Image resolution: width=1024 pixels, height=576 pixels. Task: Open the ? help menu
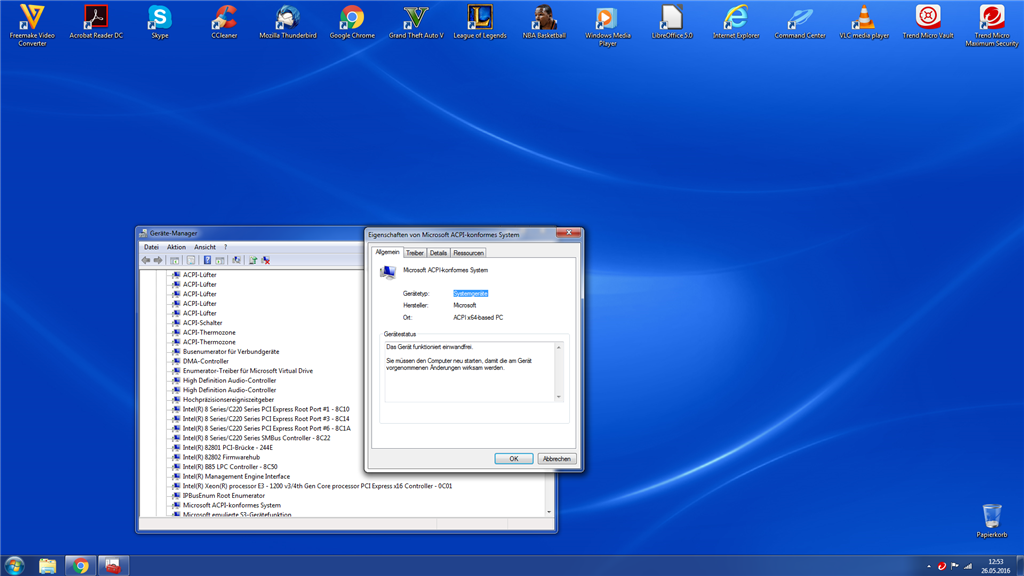pyautogui.click(x=225, y=247)
